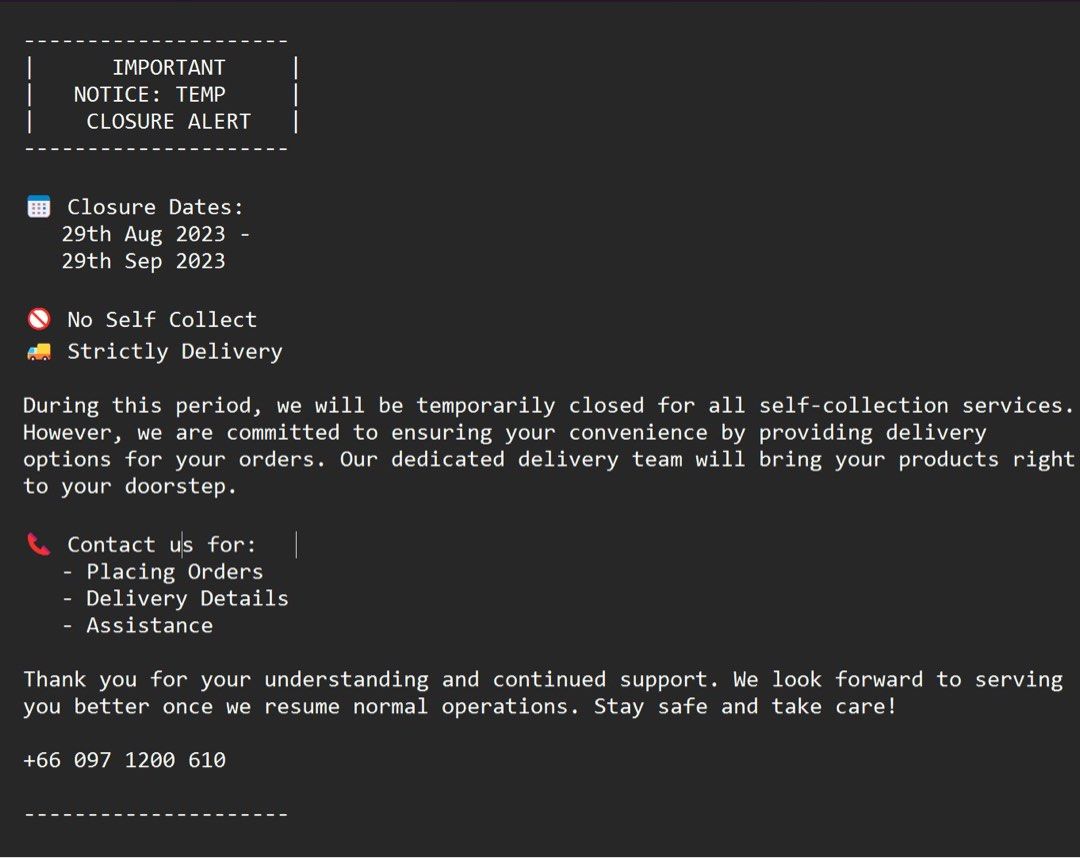This screenshot has height=858, width=1080.
Task: Click the word 'self-collection' in the paragraph
Action: [853, 405]
